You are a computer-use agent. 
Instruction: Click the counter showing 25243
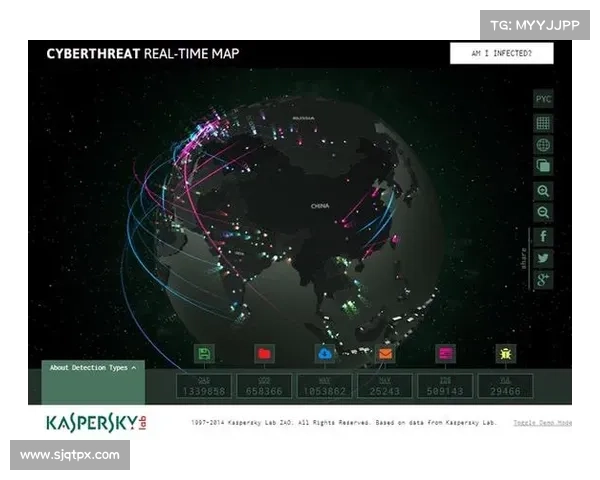(385, 386)
